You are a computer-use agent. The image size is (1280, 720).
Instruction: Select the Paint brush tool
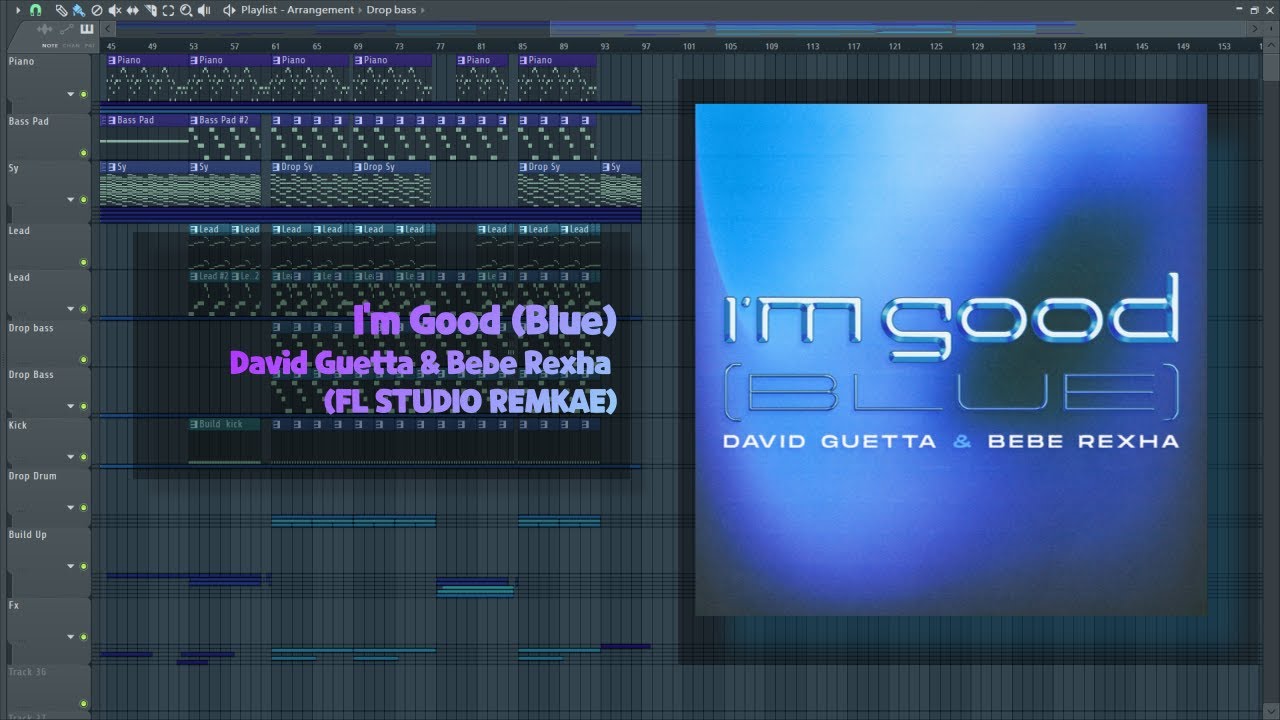(x=79, y=10)
